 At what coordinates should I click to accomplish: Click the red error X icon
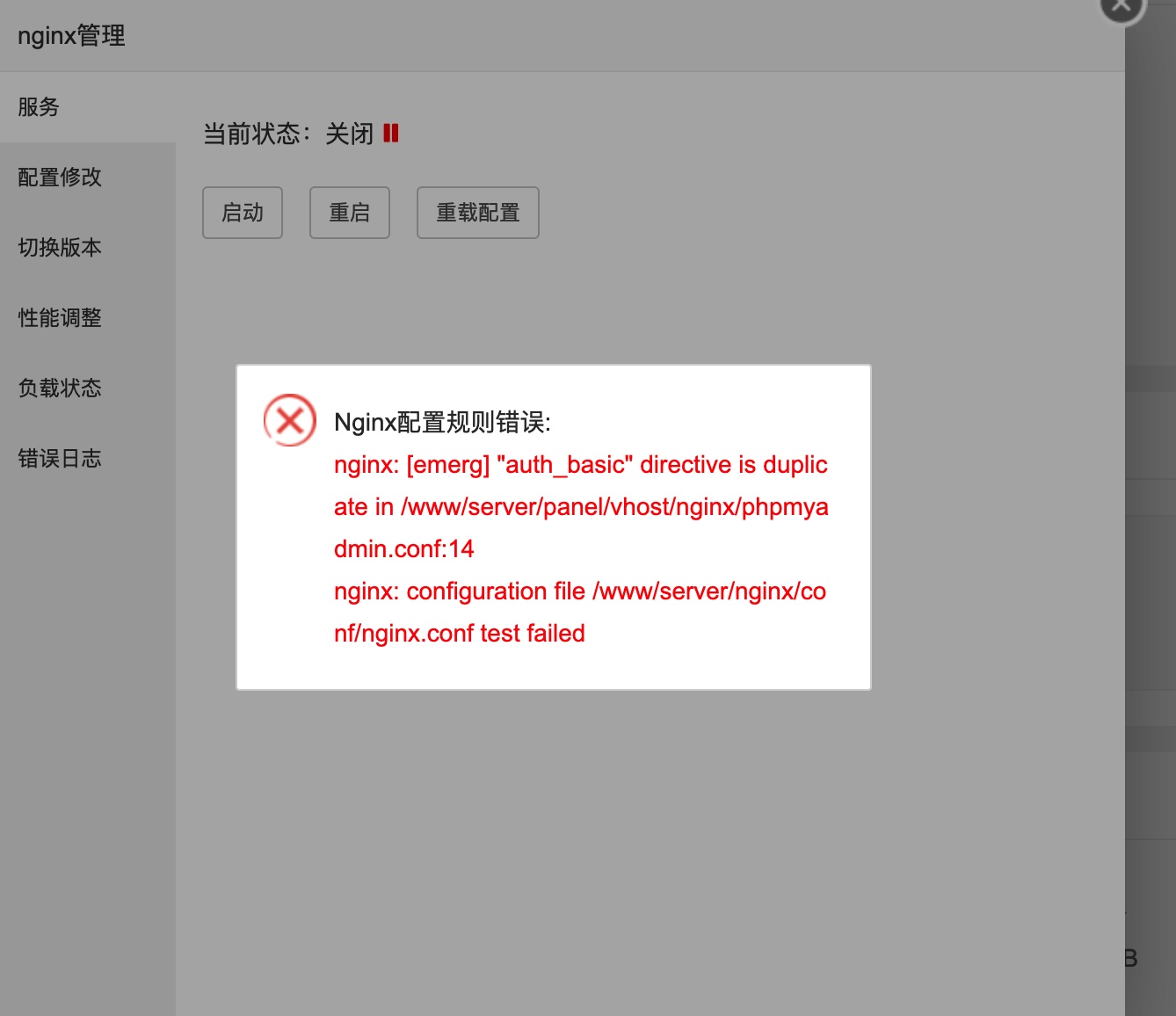[x=290, y=420]
